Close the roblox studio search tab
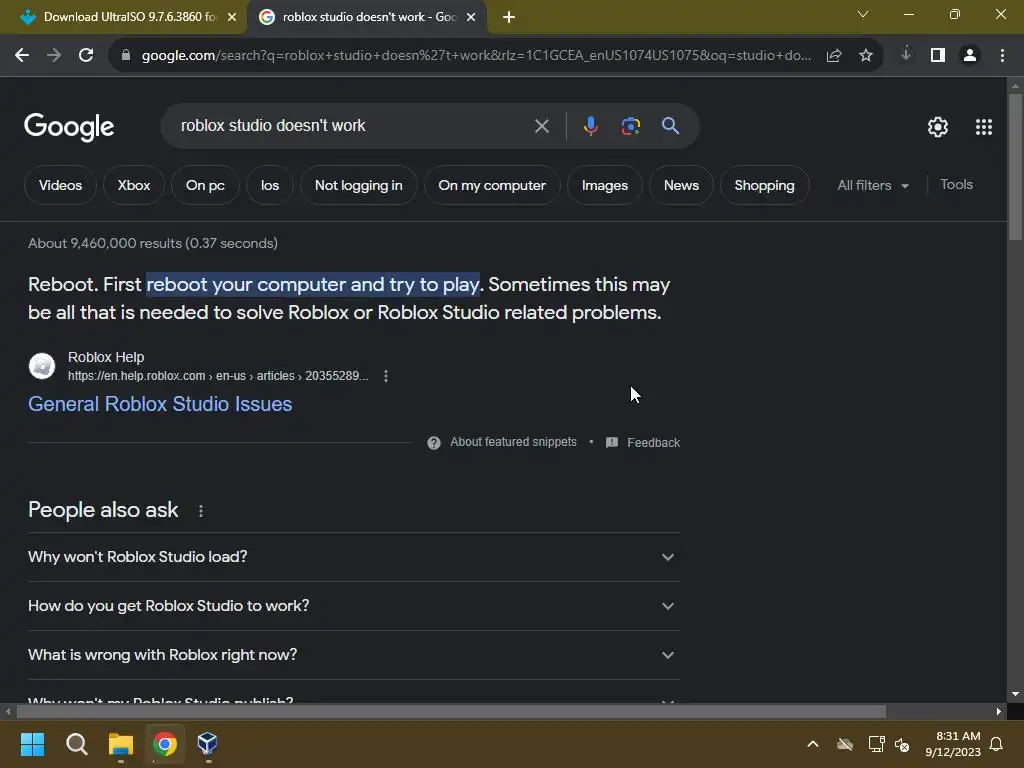The height and width of the screenshot is (768, 1024). [471, 17]
